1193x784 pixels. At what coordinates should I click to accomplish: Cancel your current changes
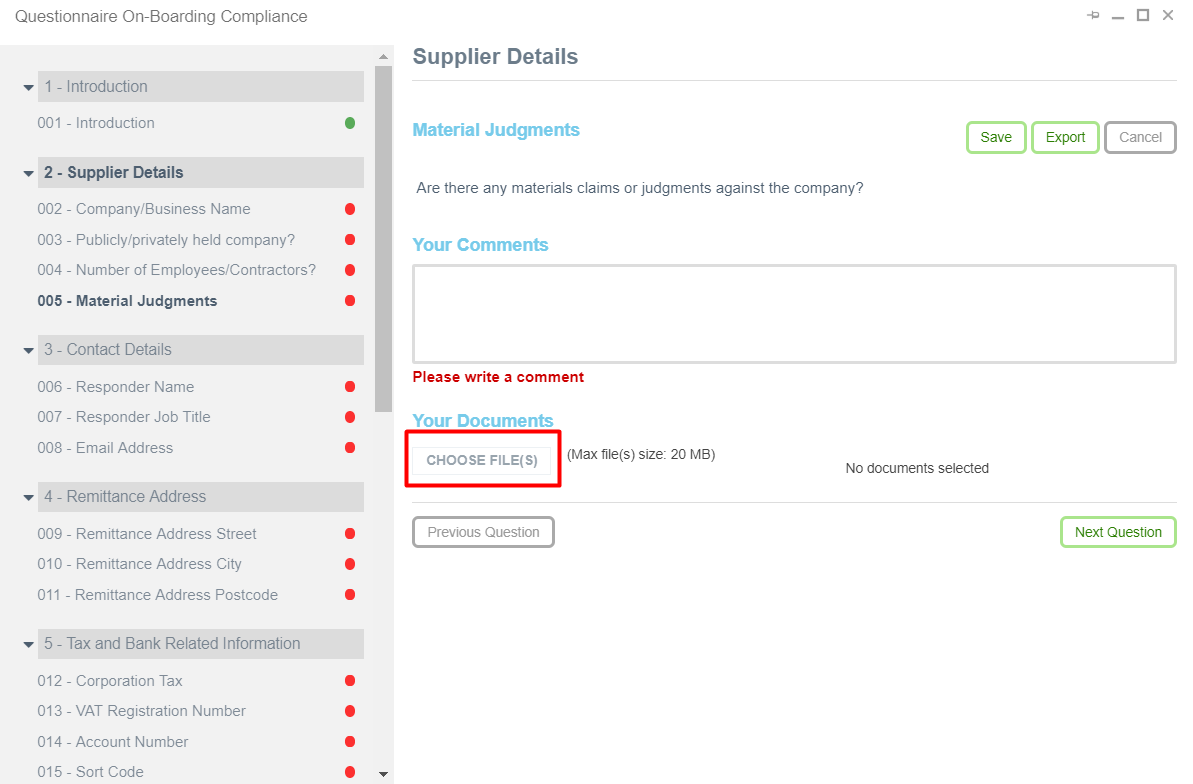tap(1139, 137)
